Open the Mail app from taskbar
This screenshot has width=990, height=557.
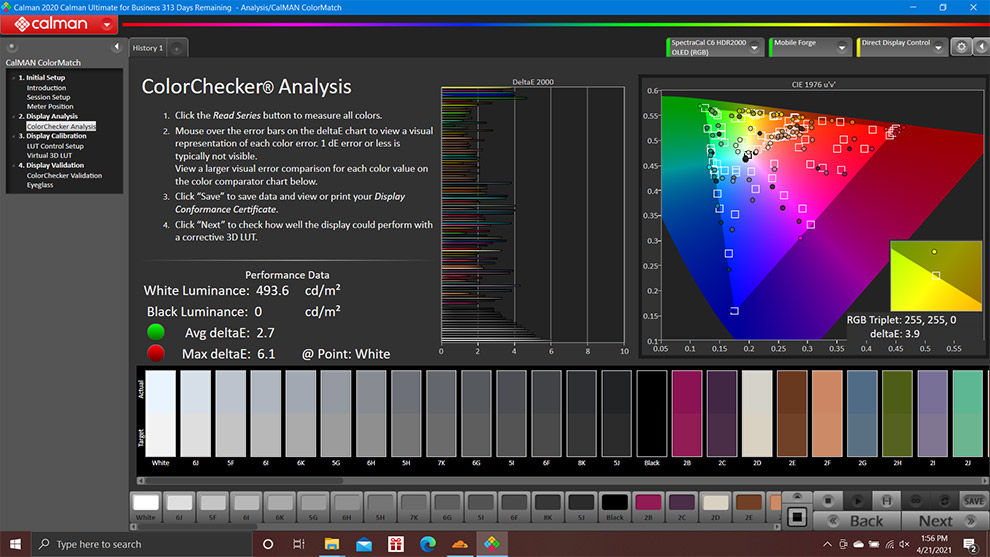click(364, 544)
